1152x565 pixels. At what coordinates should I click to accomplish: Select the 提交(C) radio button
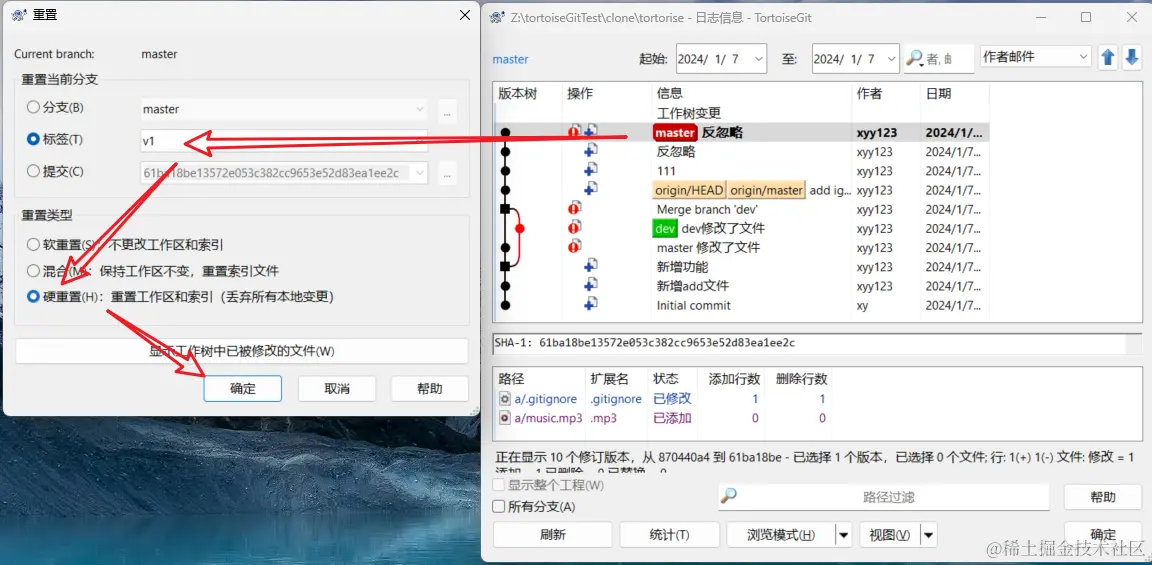33,171
